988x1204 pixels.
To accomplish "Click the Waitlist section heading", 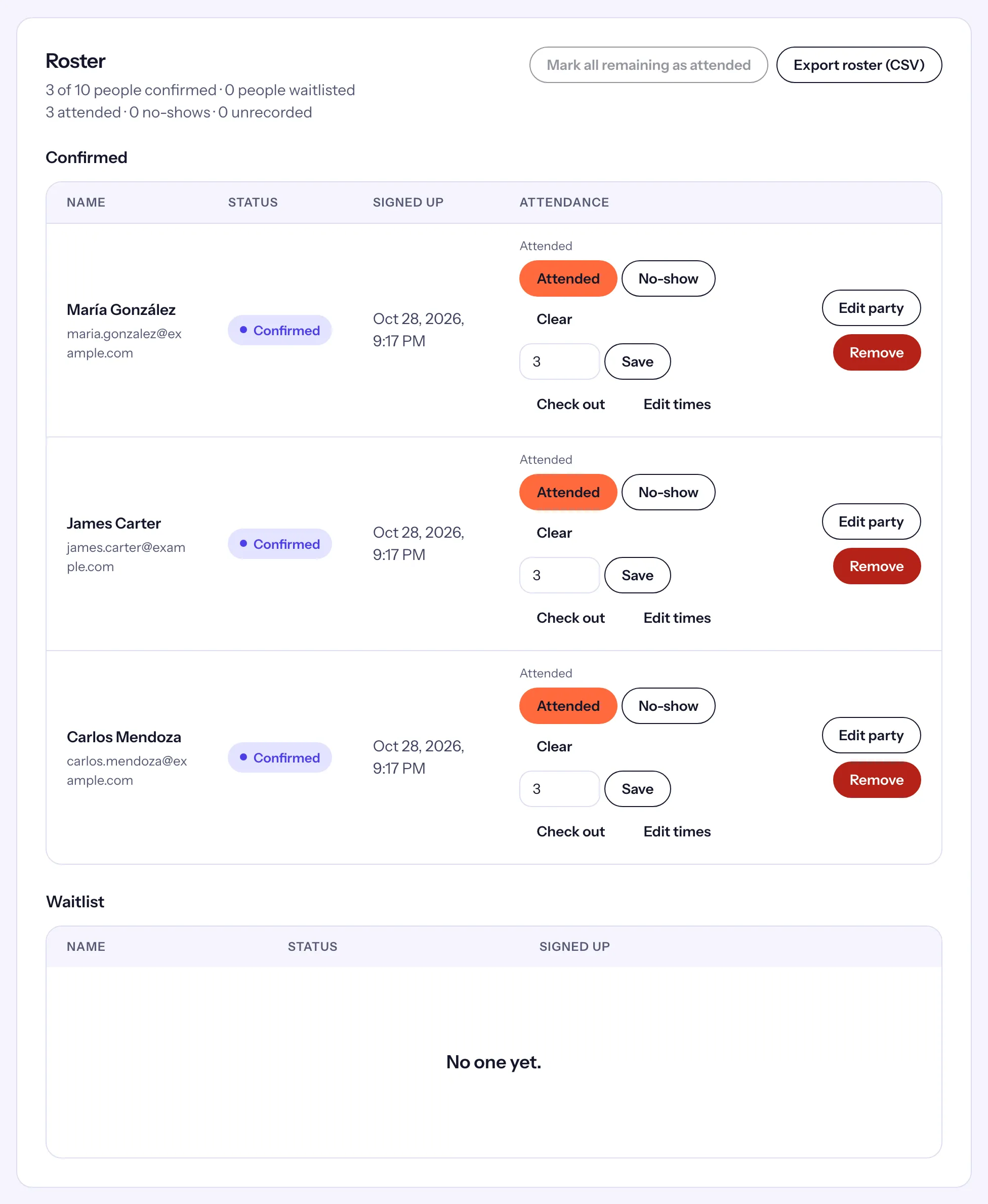I will pyautogui.click(x=75, y=901).
